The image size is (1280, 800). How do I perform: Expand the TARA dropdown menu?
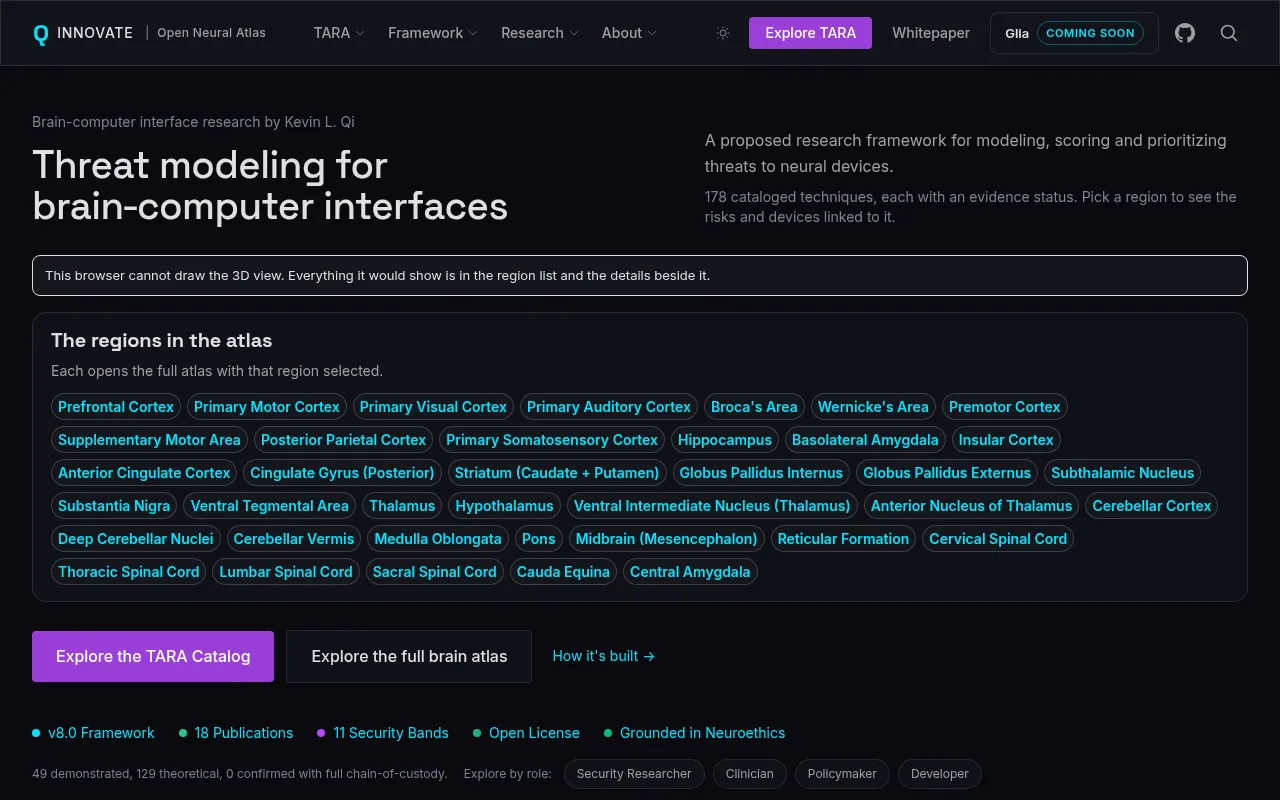pos(339,33)
